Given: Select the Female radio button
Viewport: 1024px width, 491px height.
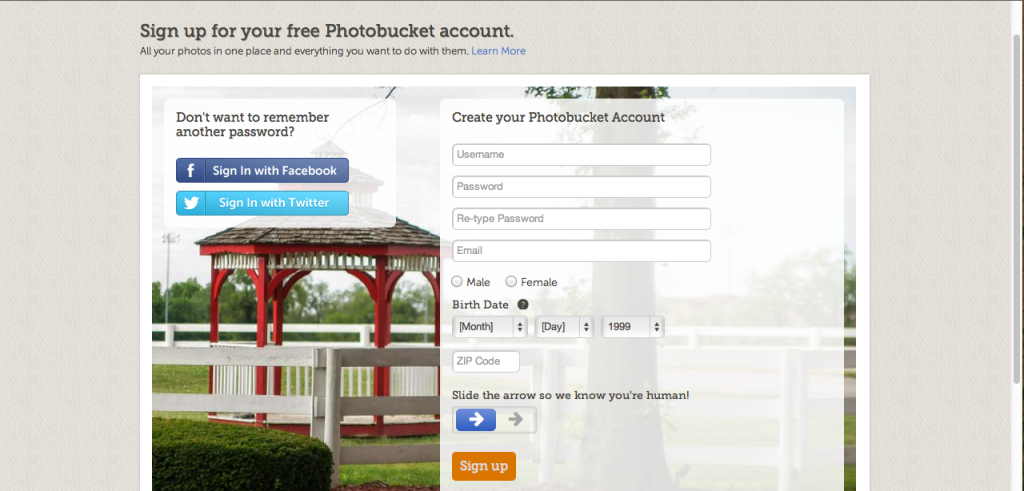Looking at the screenshot, I should pyautogui.click(x=511, y=281).
